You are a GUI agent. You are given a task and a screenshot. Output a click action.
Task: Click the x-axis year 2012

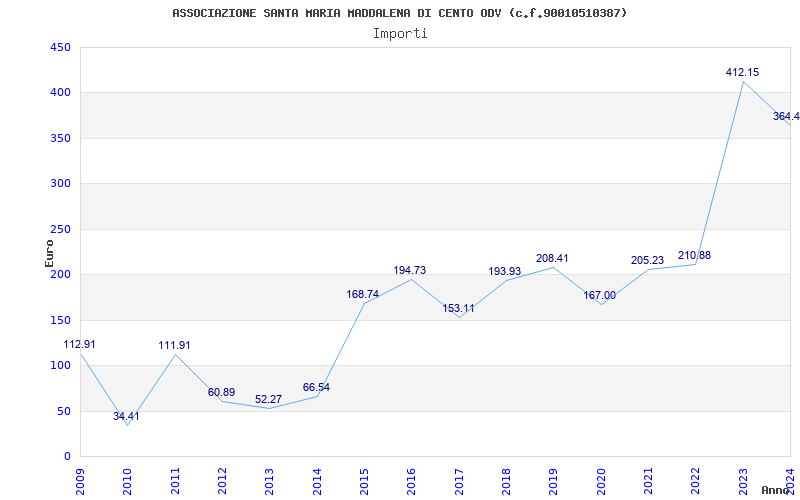coord(222,481)
